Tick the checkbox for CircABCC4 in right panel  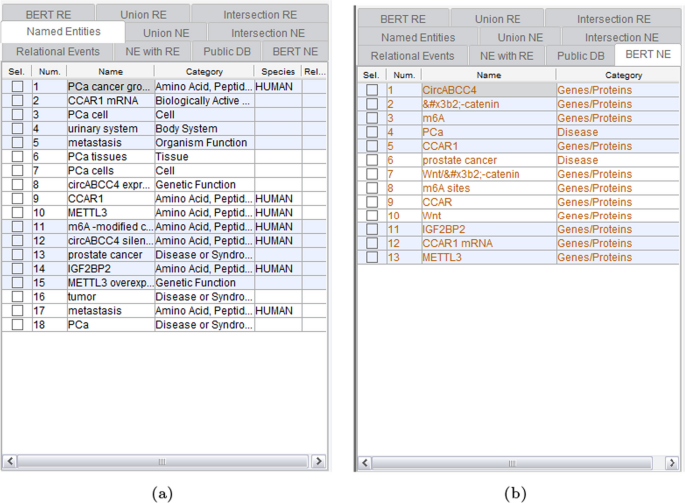pyautogui.click(x=372, y=90)
